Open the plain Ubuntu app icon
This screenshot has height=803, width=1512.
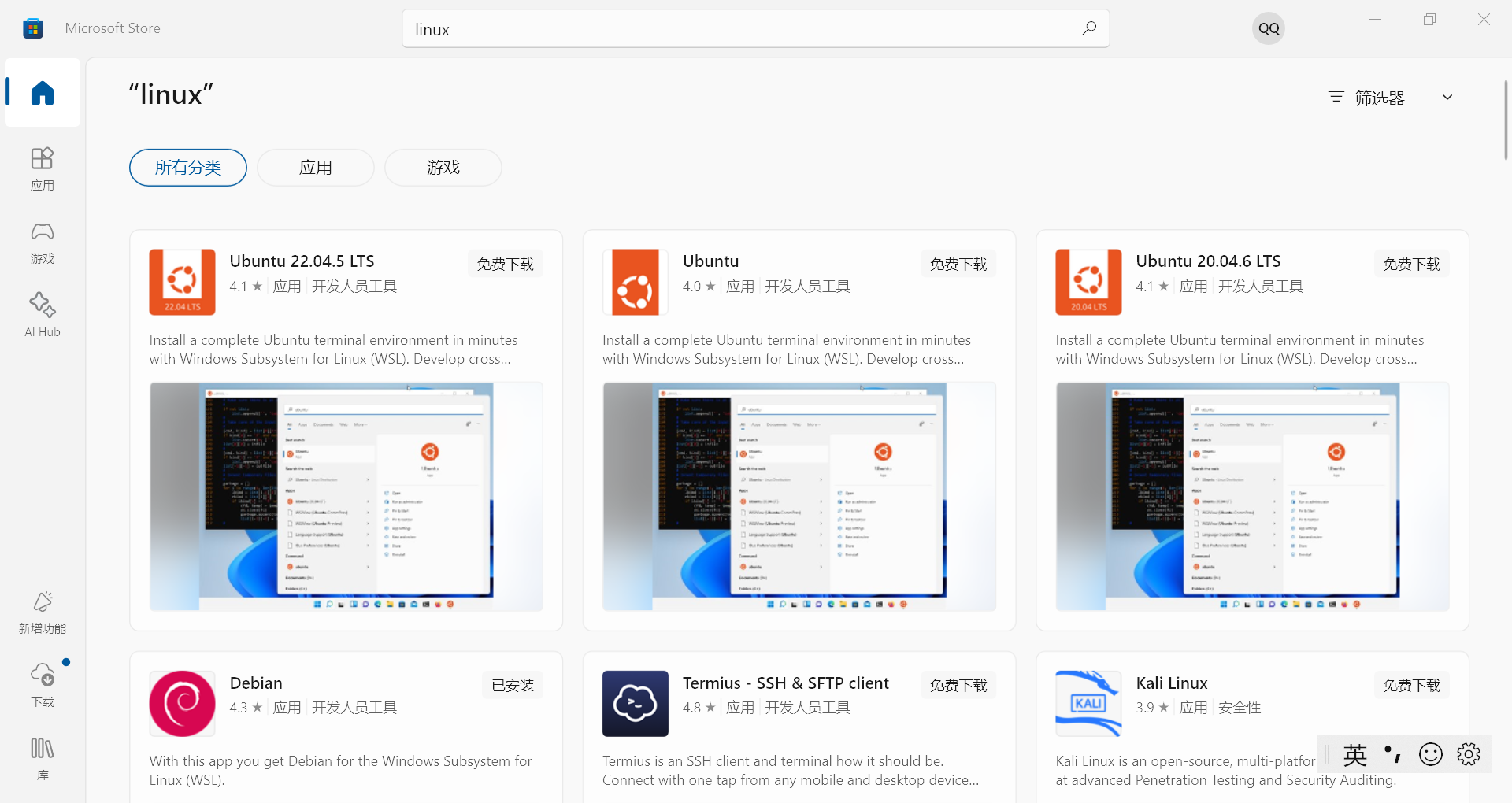[636, 282]
